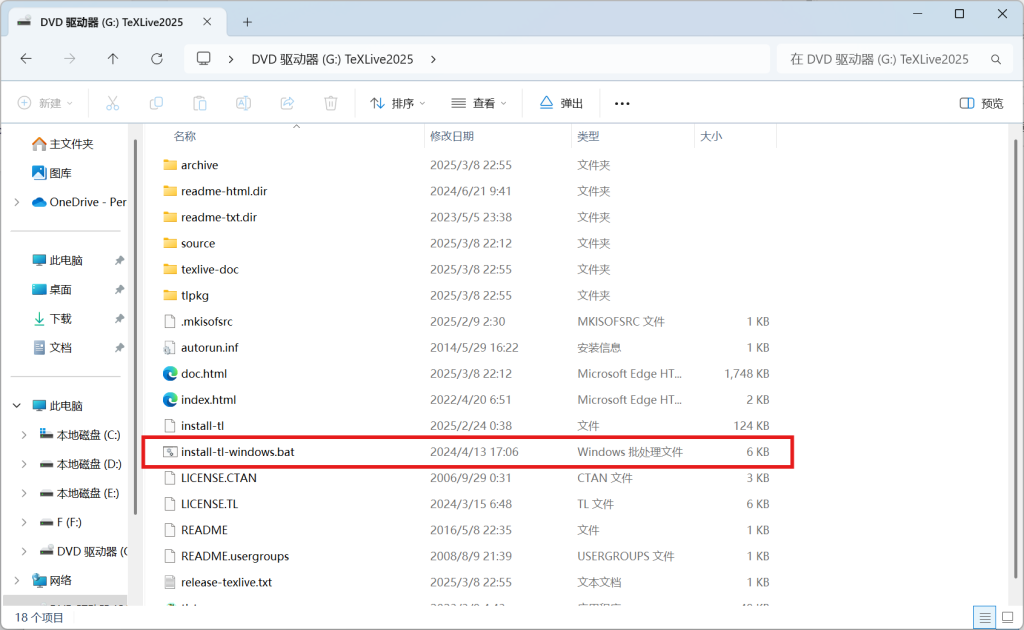Viewport: 1024px width, 630px height.
Task: Open pinned 下载 downloads in sidebar
Action: pyautogui.click(x=52, y=319)
